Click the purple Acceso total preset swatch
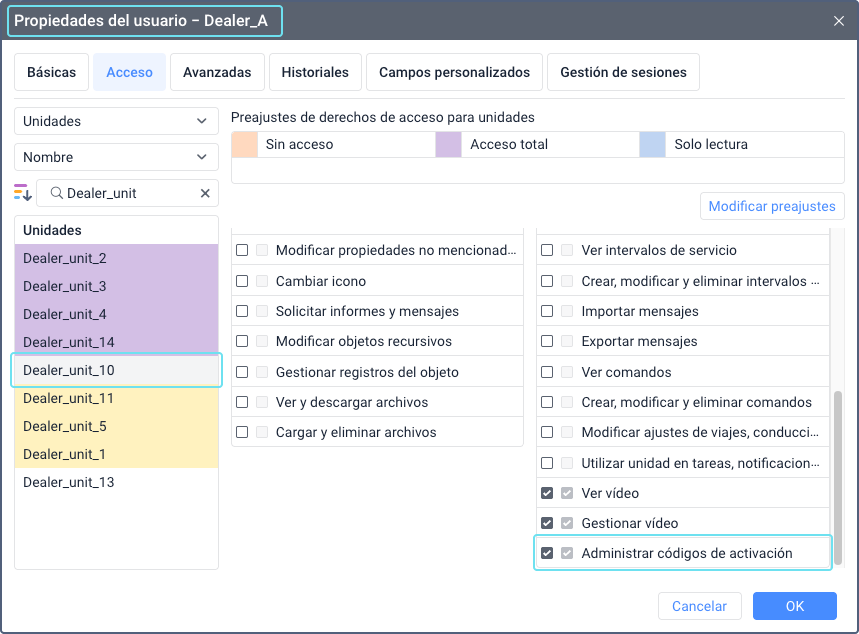 coord(447,143)
